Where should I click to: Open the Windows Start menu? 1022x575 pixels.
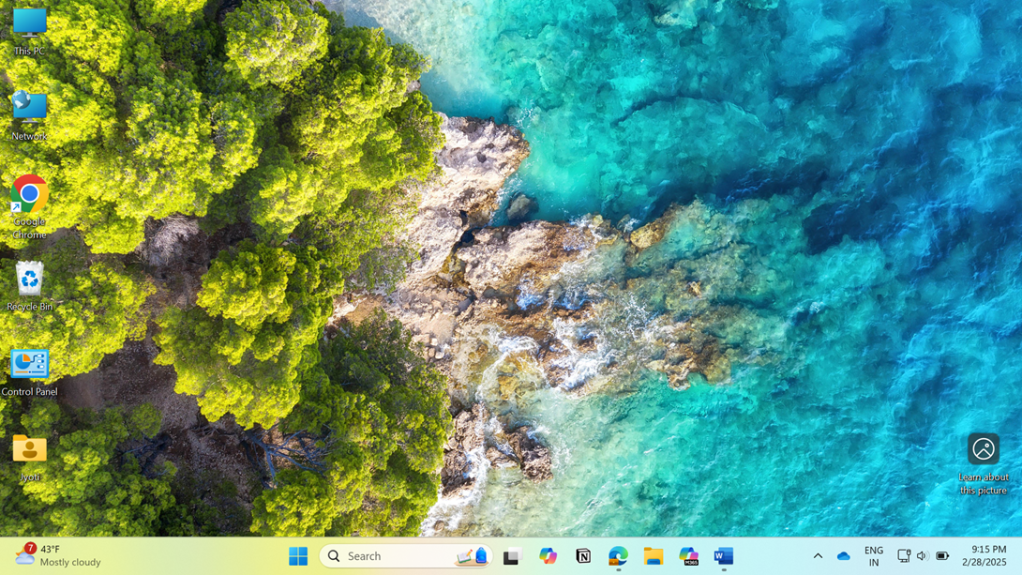pos(298,556)
